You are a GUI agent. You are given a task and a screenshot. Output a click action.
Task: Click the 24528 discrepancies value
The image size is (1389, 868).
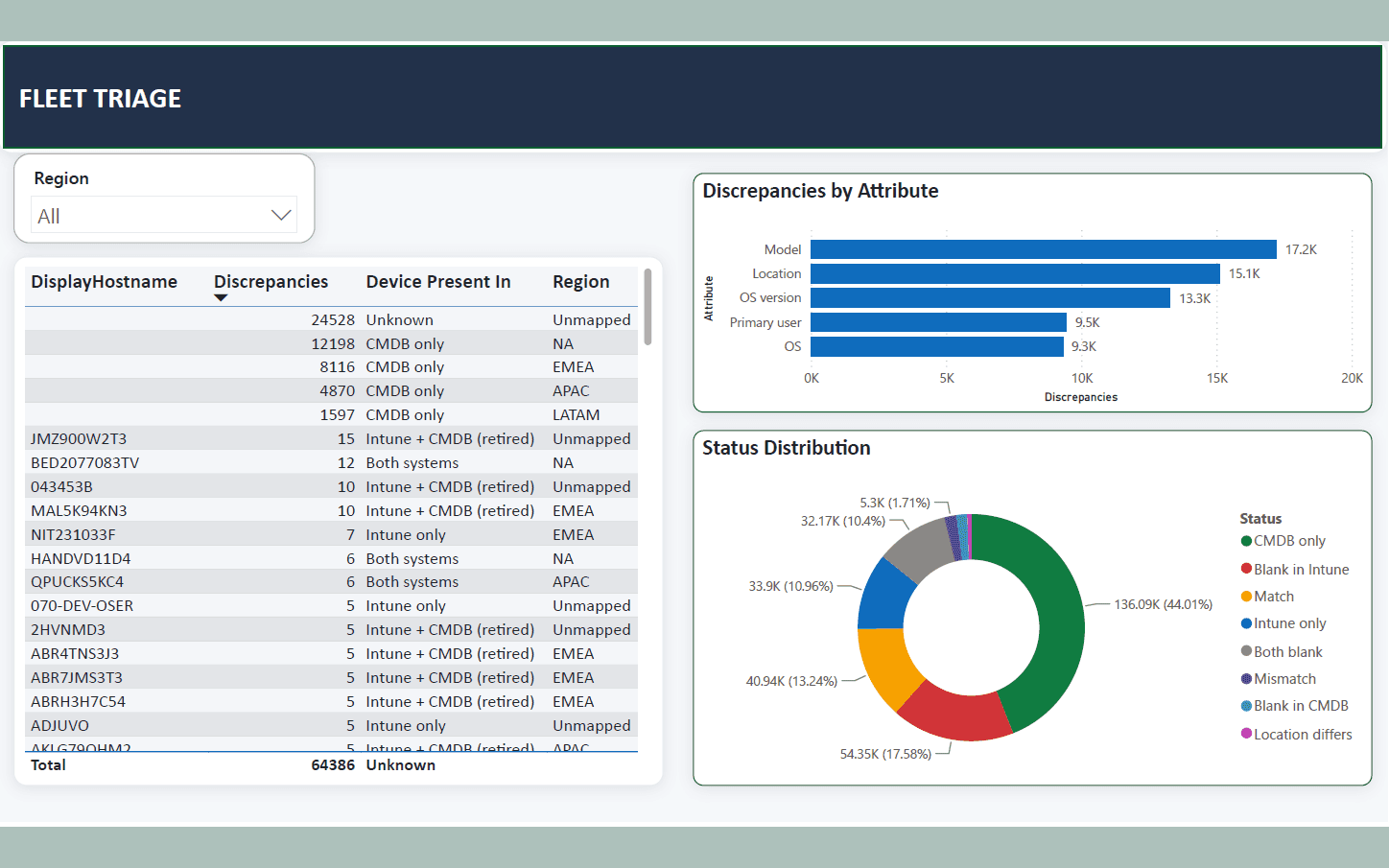point(333,320)
